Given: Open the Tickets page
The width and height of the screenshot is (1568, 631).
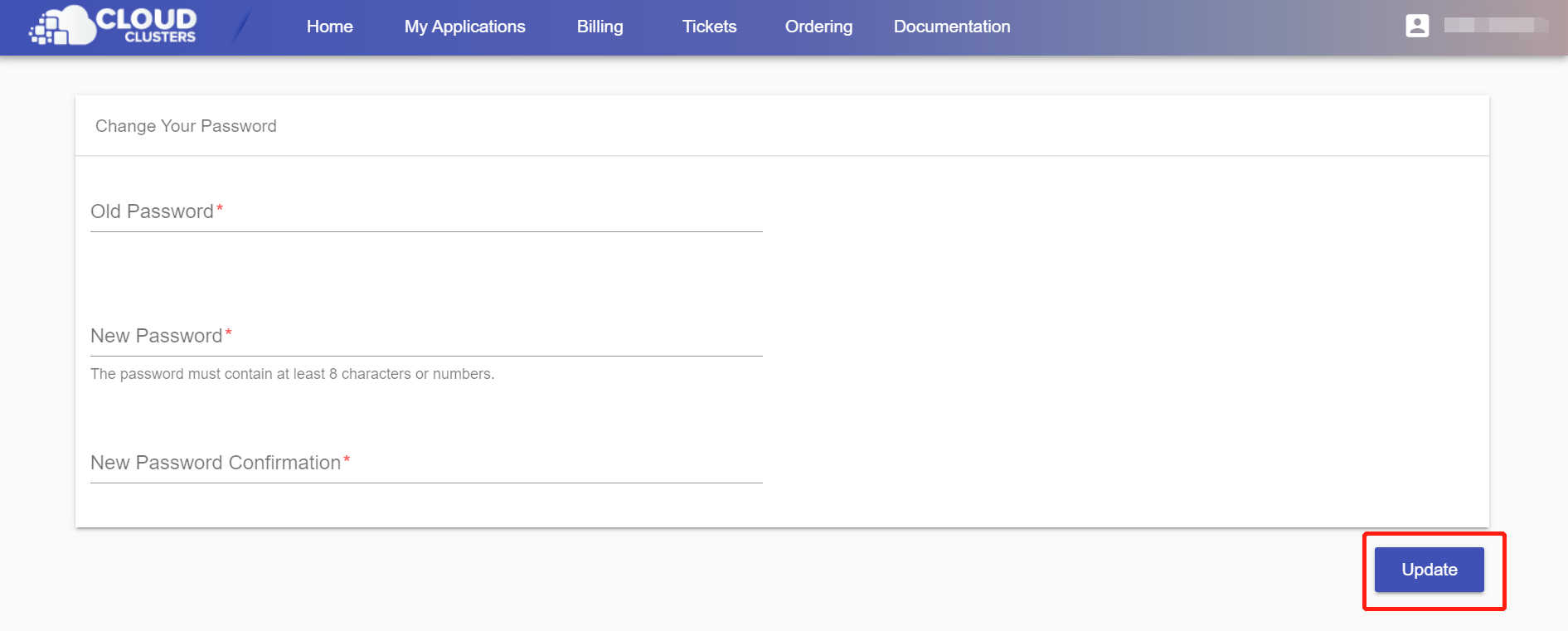Looking at the screenshot, I should [709, 27].
